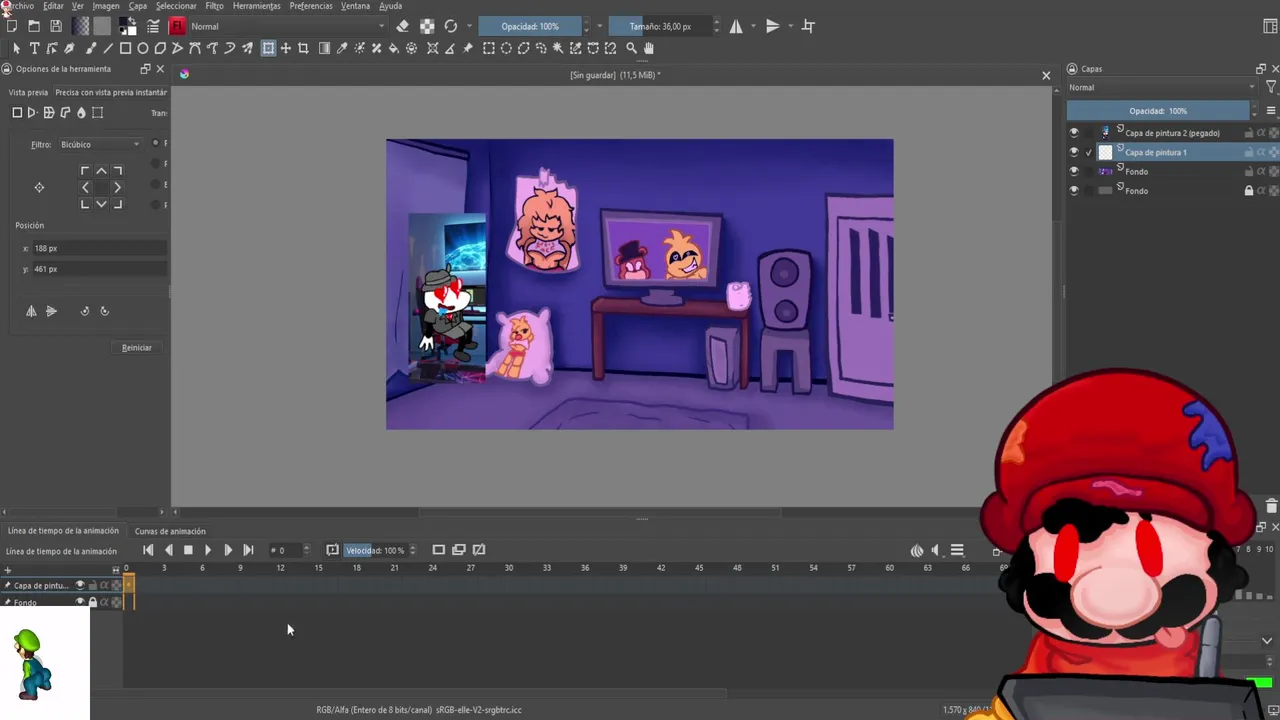Screen dimensions: 1280x720
Task: Adjust layer Opacidad slider in Capas
Action: click(1158, 111)
